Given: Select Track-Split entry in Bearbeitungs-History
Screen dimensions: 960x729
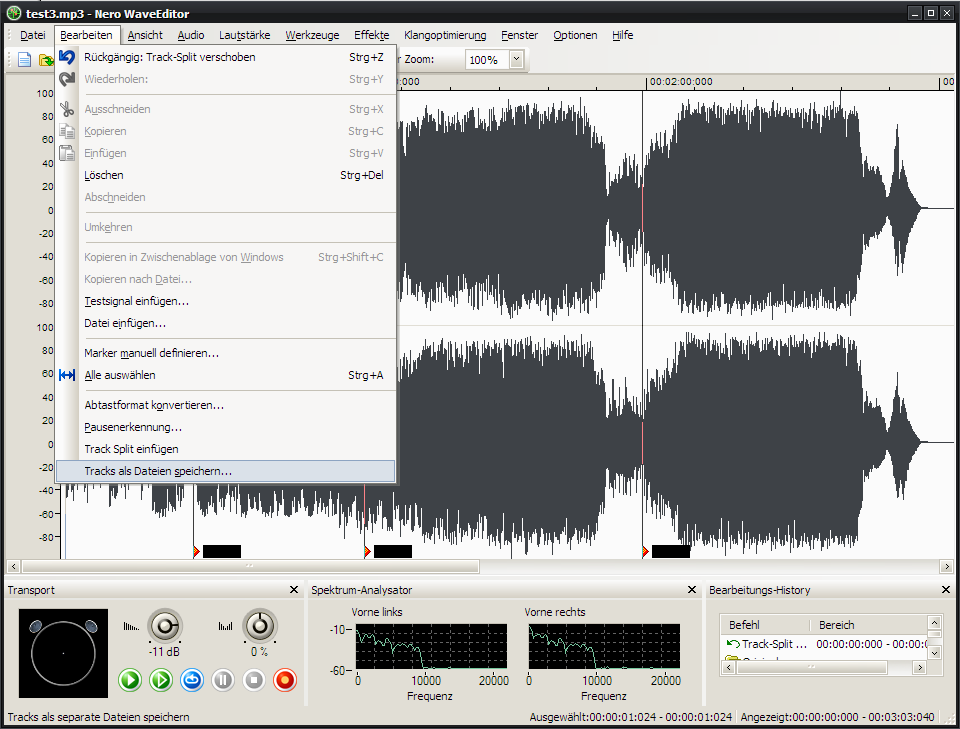Looking at the screenshot, I should (774, 645).
